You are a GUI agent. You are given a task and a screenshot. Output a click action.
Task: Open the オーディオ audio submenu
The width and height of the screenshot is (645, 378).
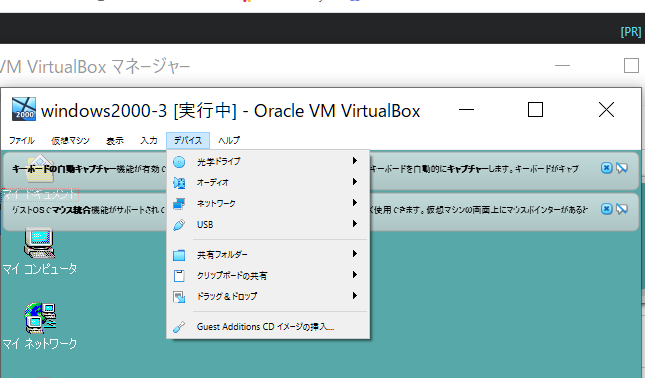coord(268,182)
